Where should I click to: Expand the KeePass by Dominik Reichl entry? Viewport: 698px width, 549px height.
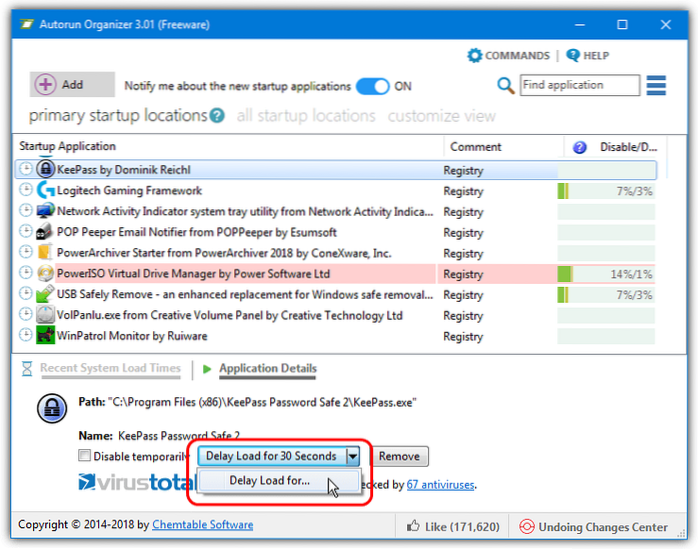pos(26,169)
